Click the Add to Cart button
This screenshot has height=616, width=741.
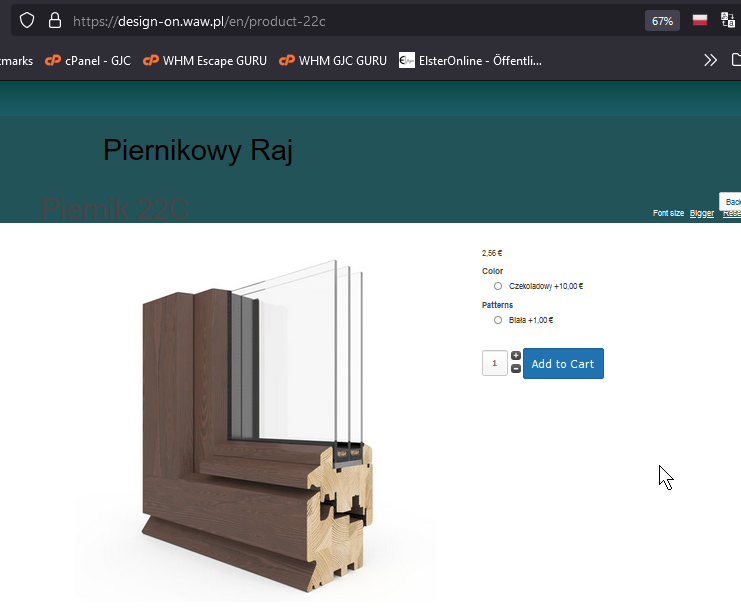563,364
